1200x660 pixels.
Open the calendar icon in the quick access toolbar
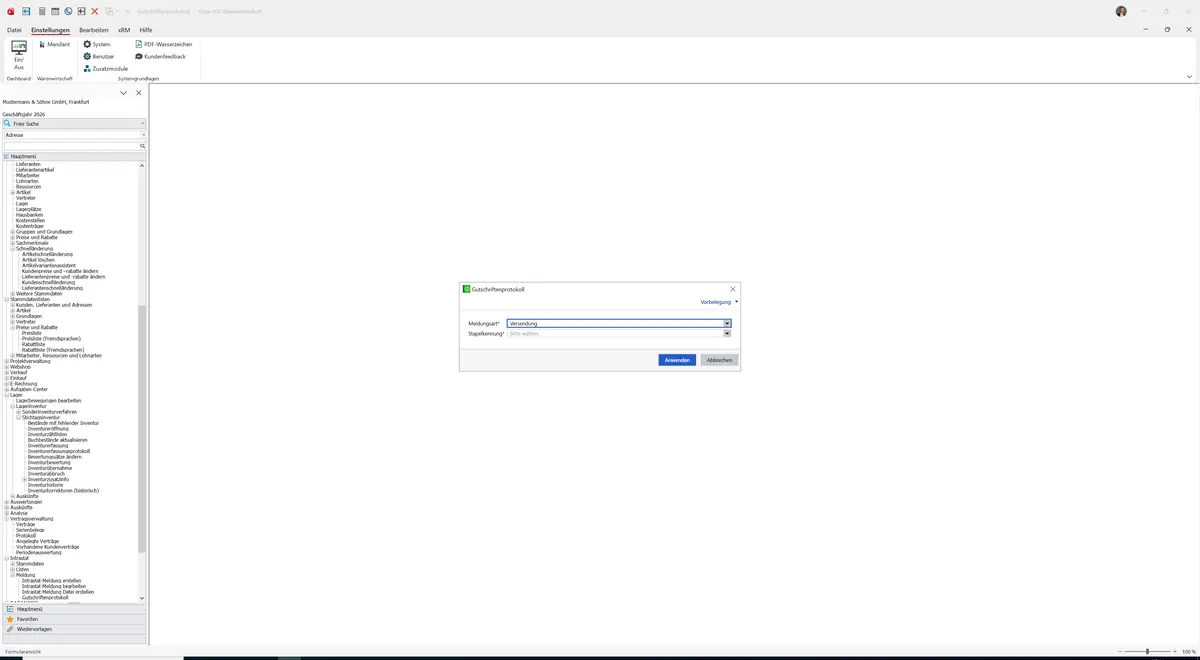[55, 11]
